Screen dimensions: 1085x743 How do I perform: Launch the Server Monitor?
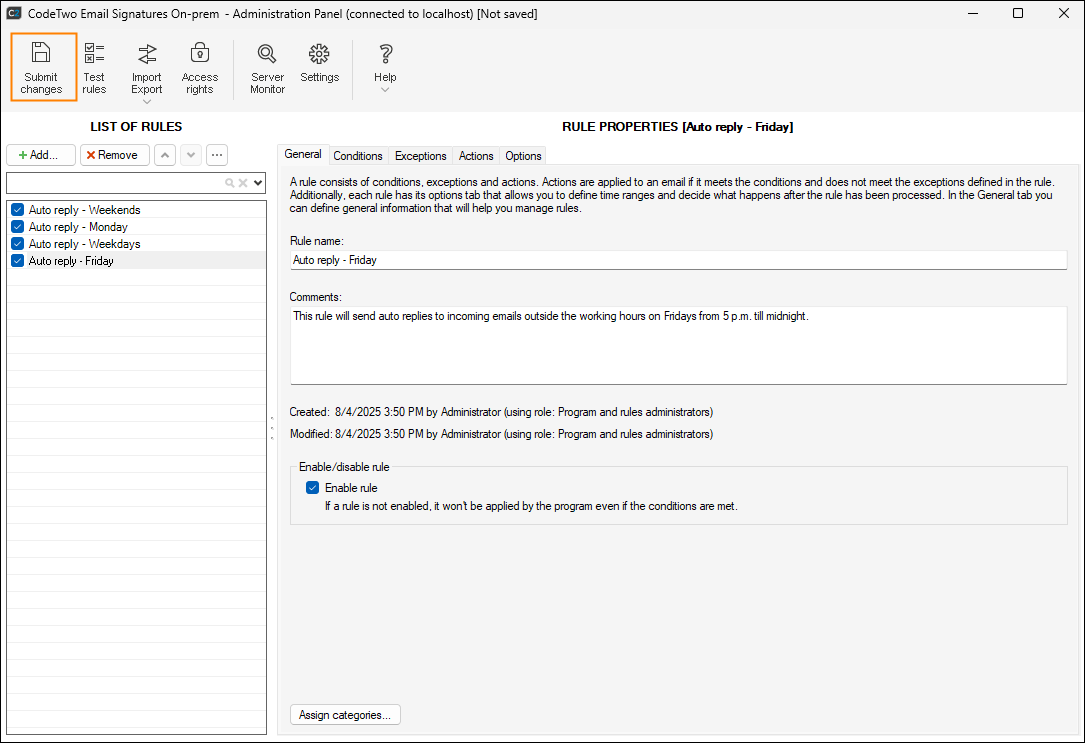267,67
